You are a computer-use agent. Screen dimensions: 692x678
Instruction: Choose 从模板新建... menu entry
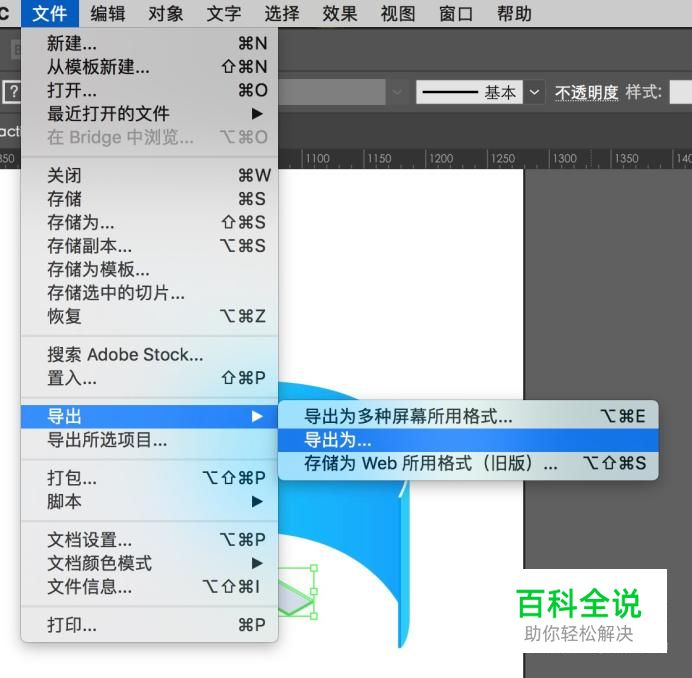pyautogui.click(x=150, y=67)
